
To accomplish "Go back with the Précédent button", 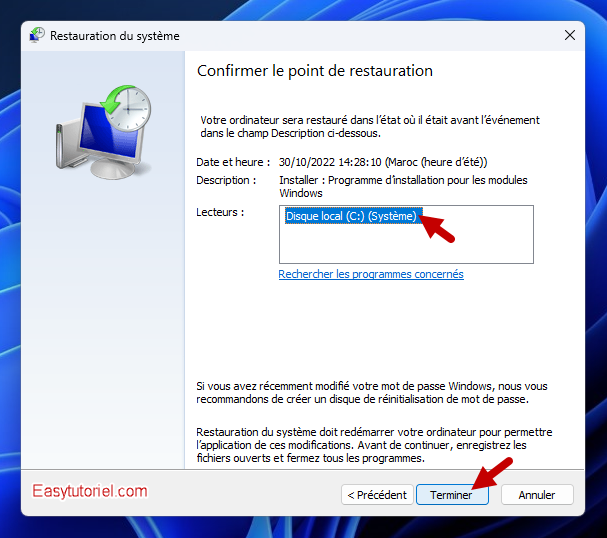I will point(377,495).
